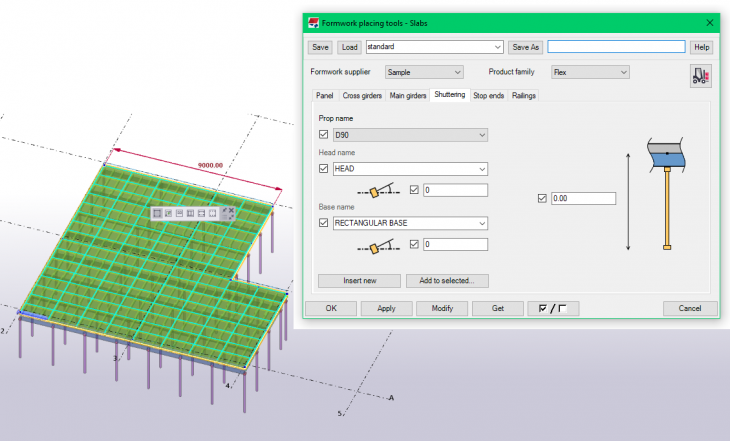Open Help for formwork tool
Image resolution: width=730 pixels, height=441 pixels.
(701, 47)
